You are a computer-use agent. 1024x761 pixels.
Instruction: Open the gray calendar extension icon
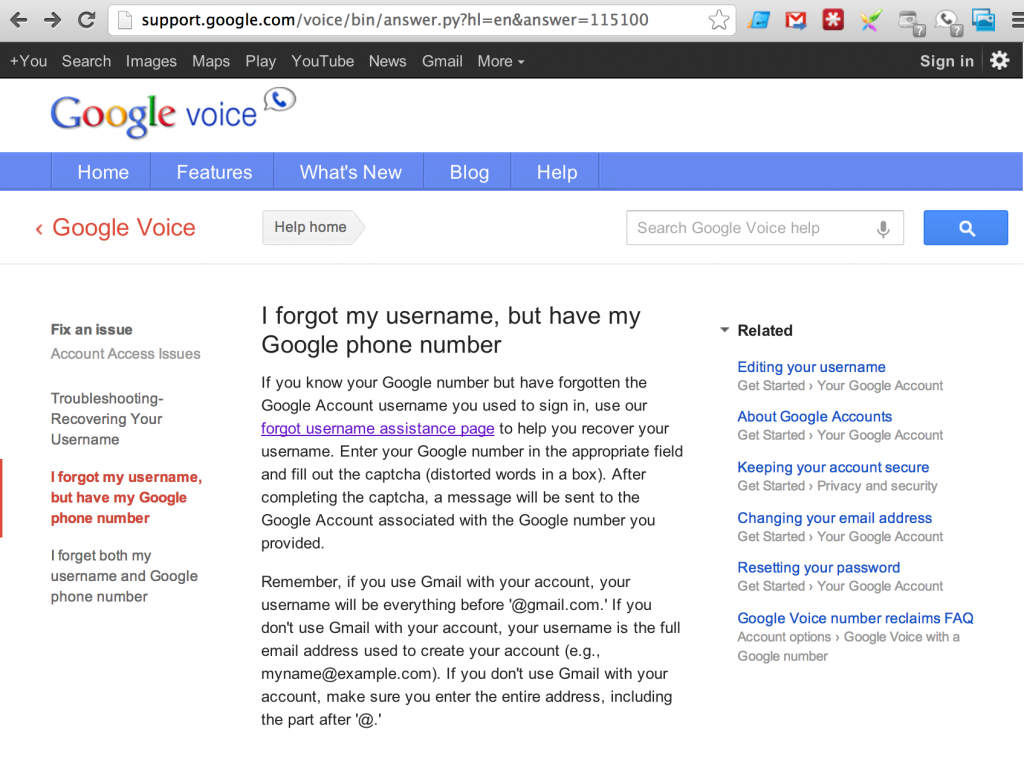pos(910,22)
